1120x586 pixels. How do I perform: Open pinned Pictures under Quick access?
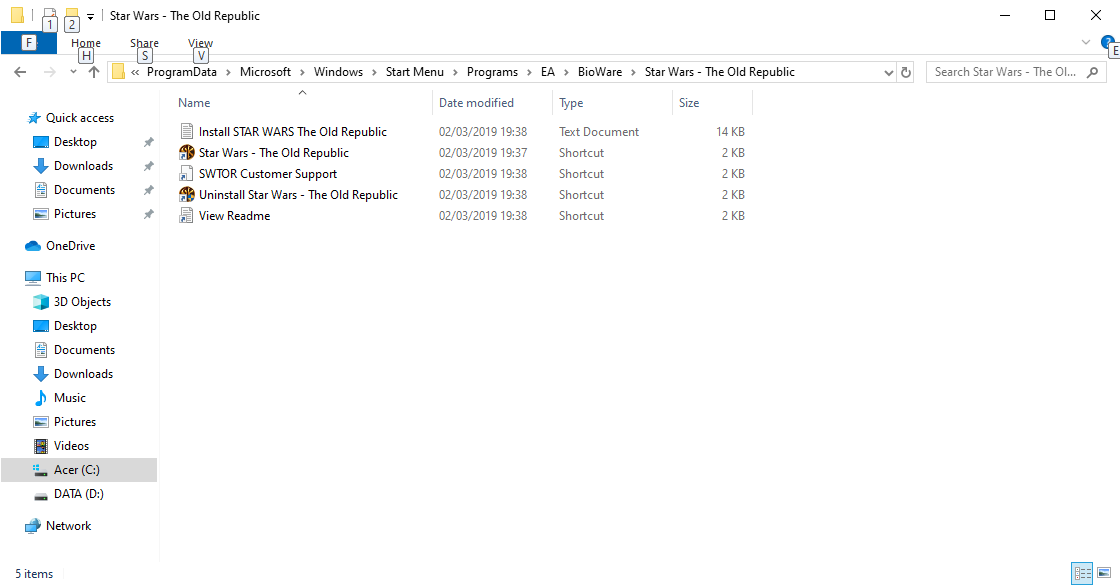pyautogui.click(x=75, y=214)
